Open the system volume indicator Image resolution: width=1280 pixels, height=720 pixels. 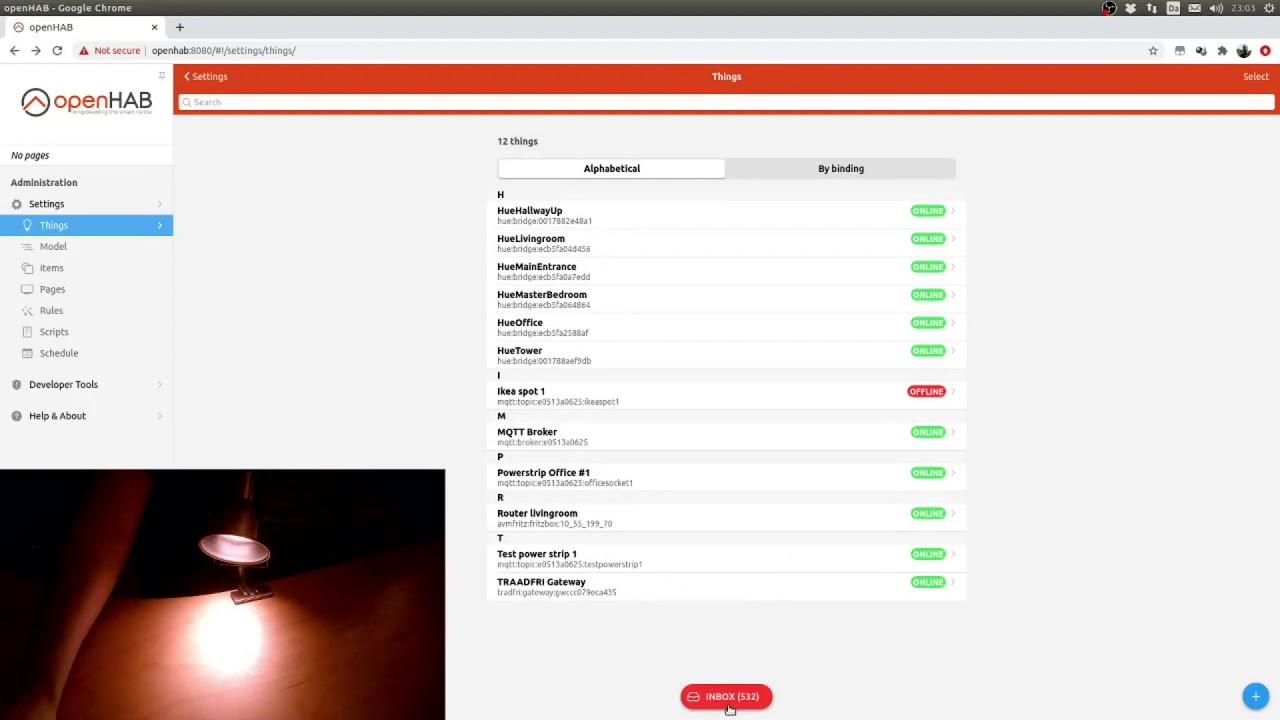click(1216, 8)
